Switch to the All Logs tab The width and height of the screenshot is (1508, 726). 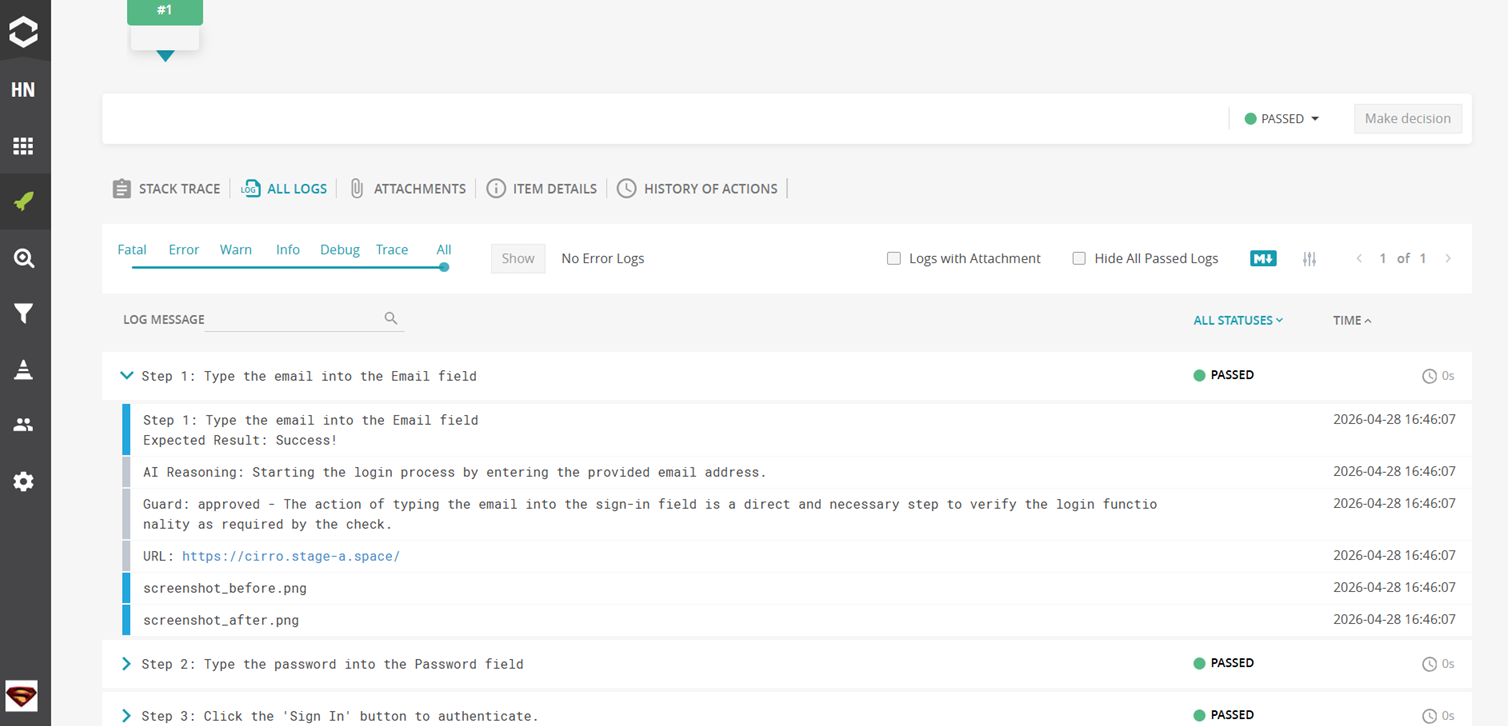tap(284, 188)
